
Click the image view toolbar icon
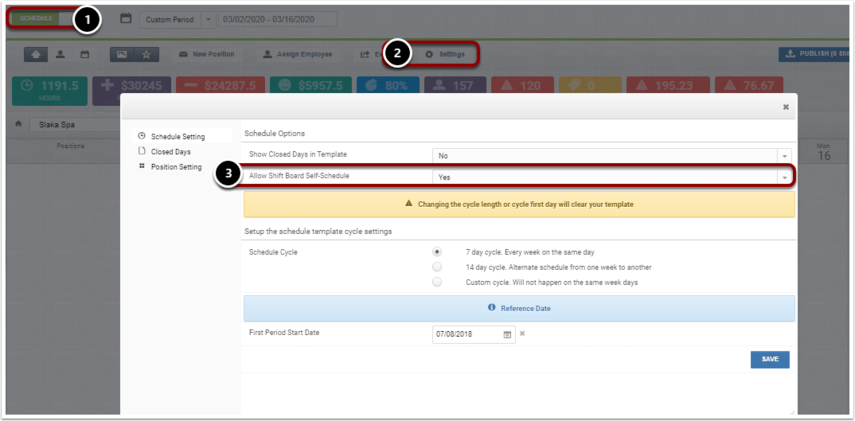[x=122, y=55]
